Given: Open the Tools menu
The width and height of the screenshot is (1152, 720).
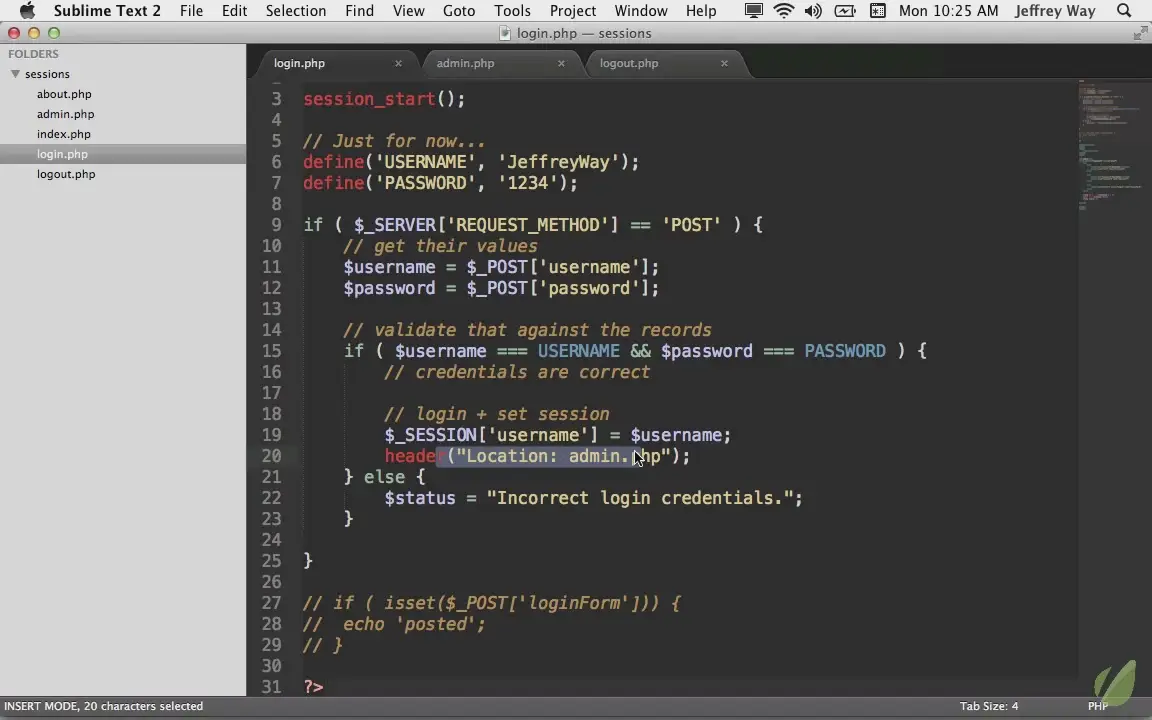Looking at the screenshot, I should pyautogui.click(x=512, y=11).
